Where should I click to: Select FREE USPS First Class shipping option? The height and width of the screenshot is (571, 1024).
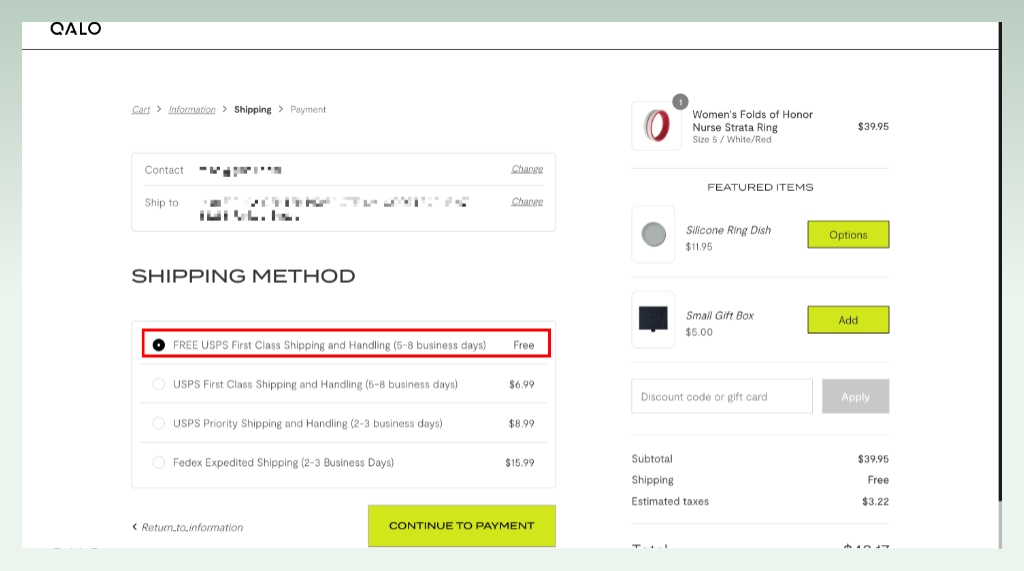pyautogui.click(x=346, y=344)
